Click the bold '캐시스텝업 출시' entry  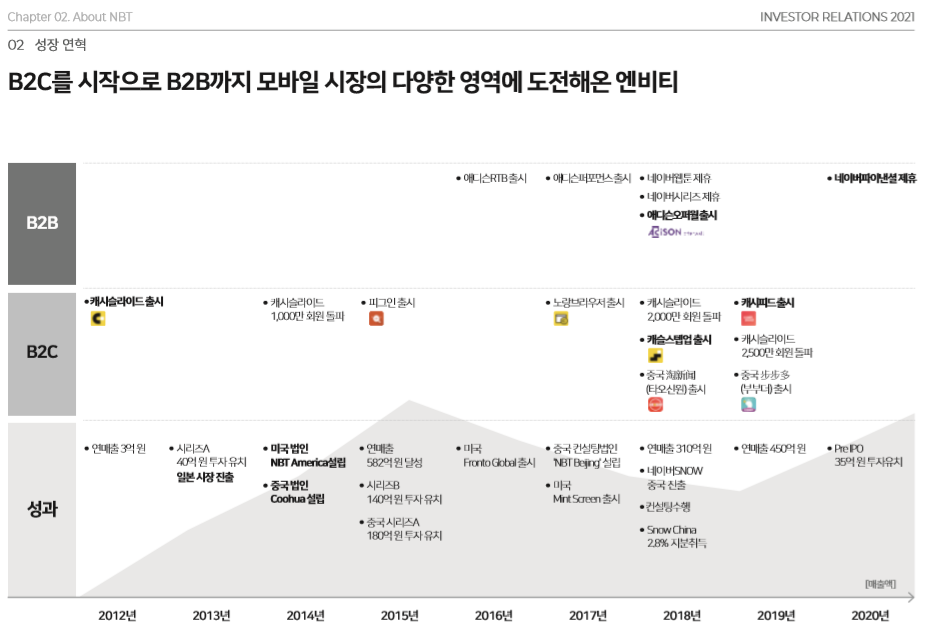[679, 340]
